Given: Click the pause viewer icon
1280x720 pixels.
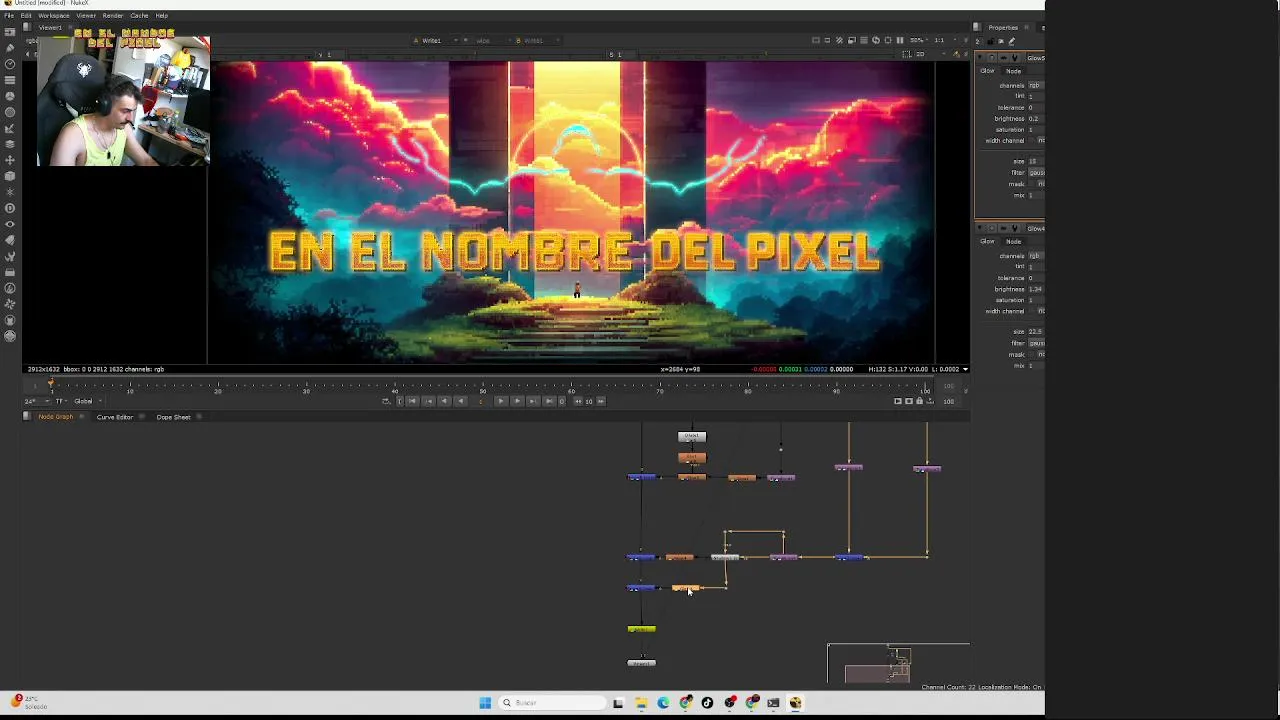Looking at the screenshot, I should click(899, 41).
